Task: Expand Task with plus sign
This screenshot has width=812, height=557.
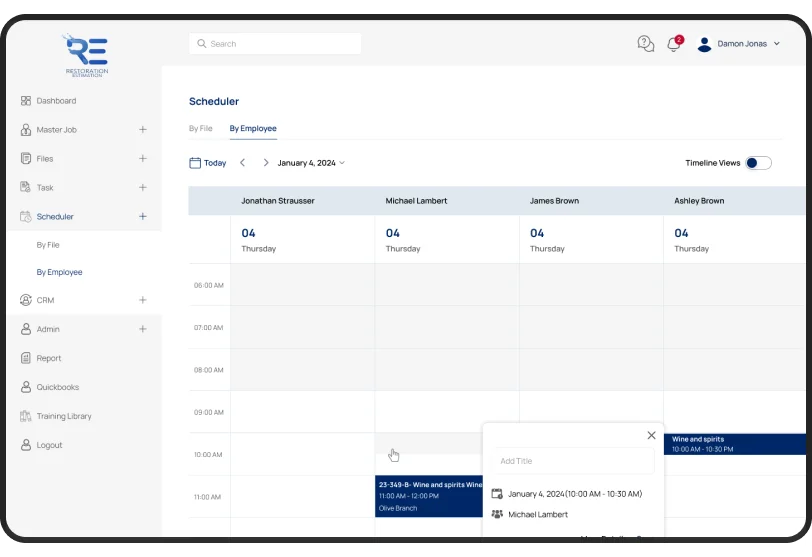Action: click(143, 187)
